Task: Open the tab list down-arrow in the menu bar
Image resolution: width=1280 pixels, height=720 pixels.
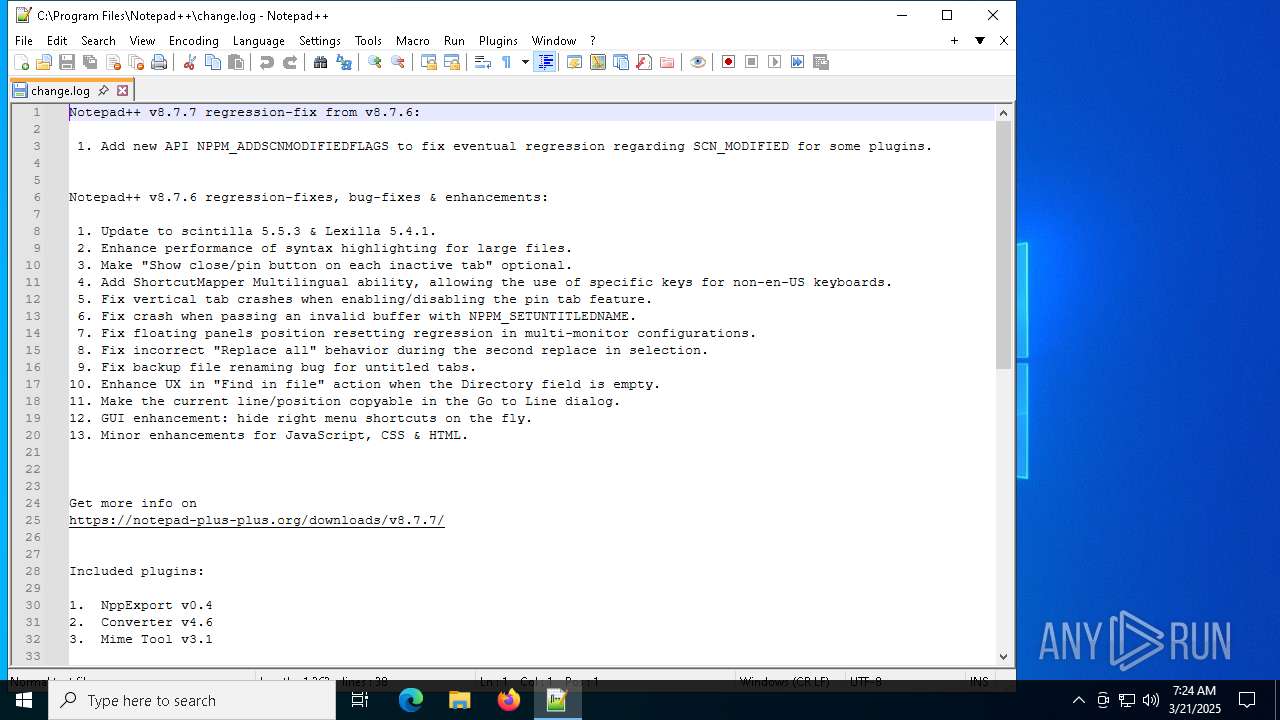Action: pos(980,41)
